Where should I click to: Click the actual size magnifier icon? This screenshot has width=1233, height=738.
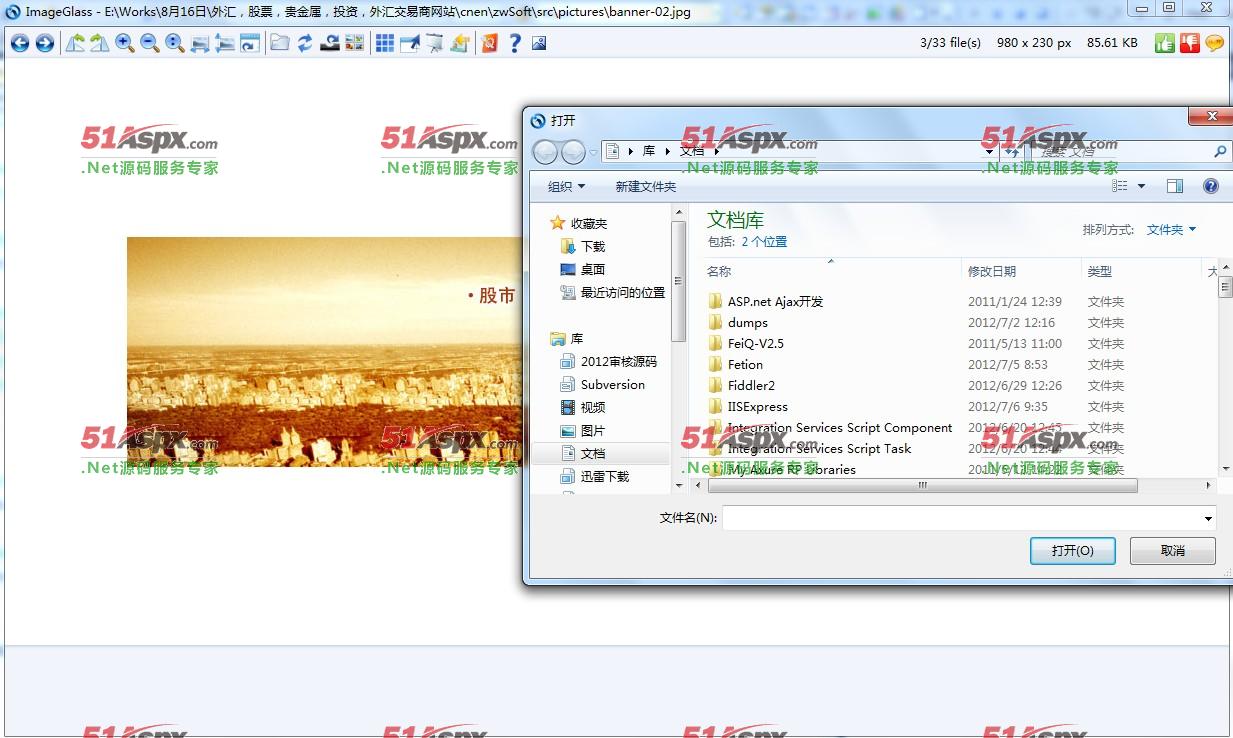174,43
